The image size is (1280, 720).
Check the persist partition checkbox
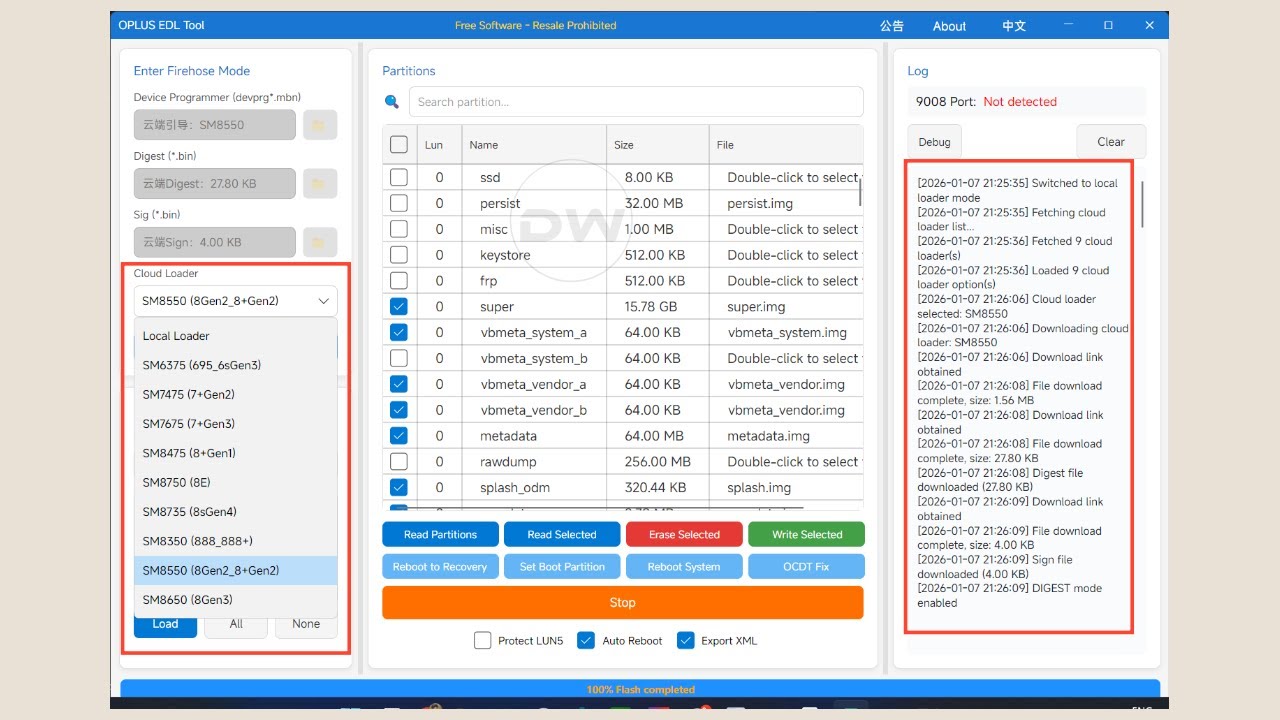[x=399, y=203]
